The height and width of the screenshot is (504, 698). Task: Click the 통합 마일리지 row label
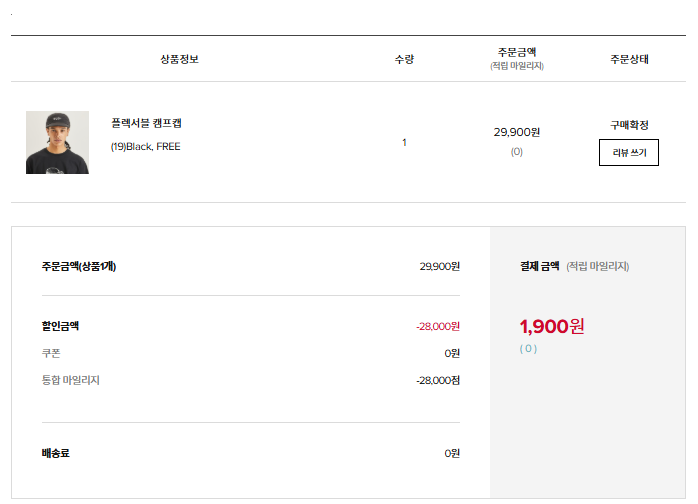[x=70, y=380]
